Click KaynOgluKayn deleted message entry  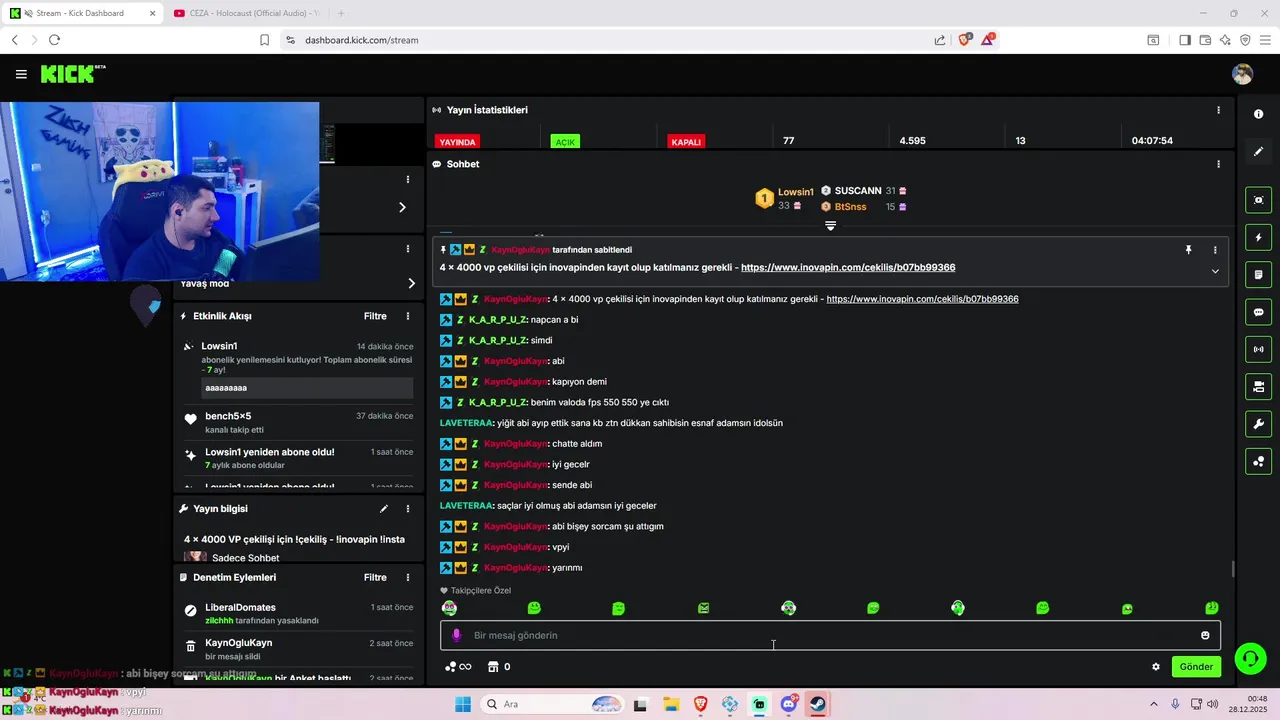click(x=297, y=649)
